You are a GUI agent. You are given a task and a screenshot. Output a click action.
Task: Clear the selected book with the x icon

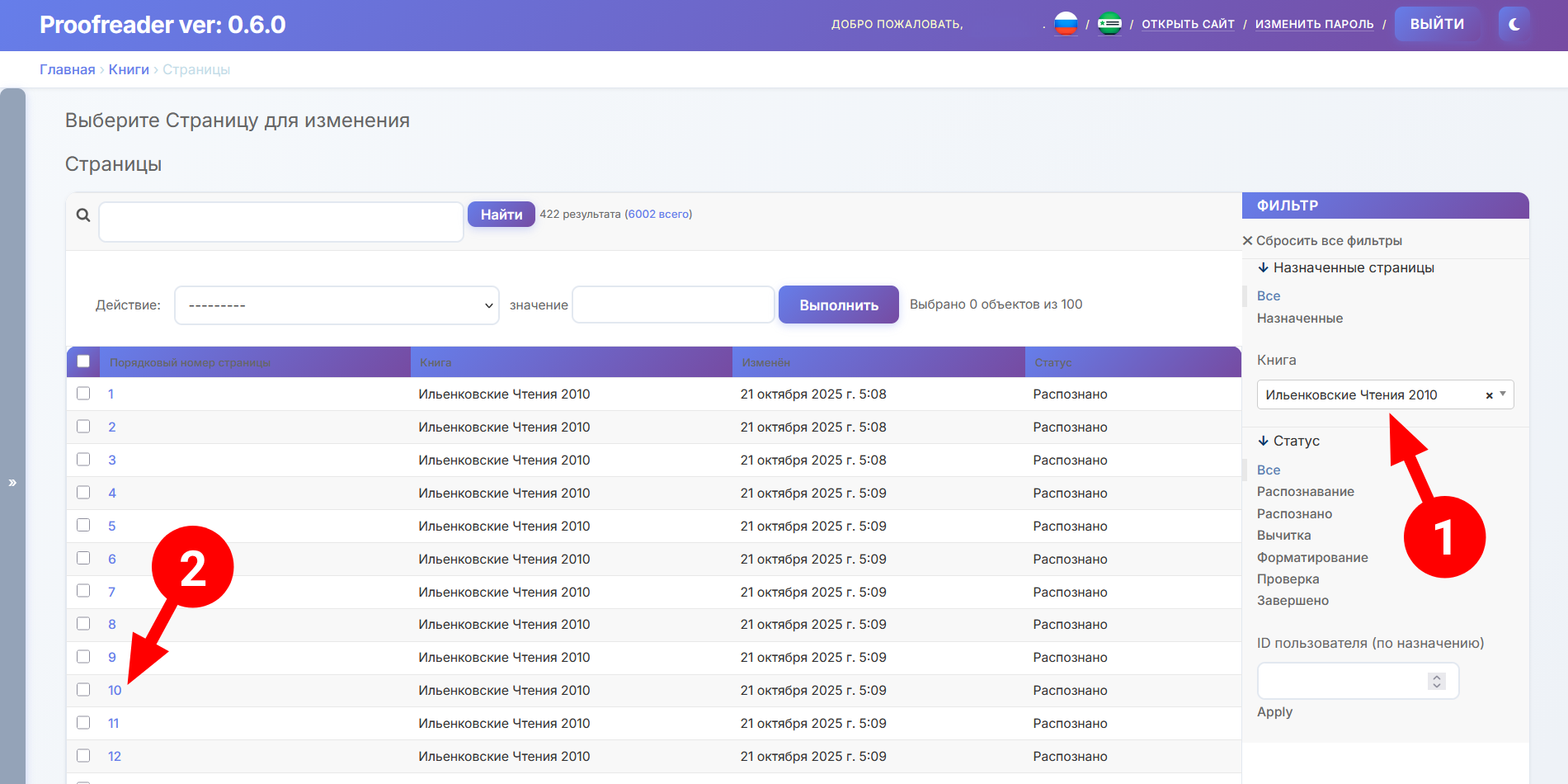coord(1489,395)
